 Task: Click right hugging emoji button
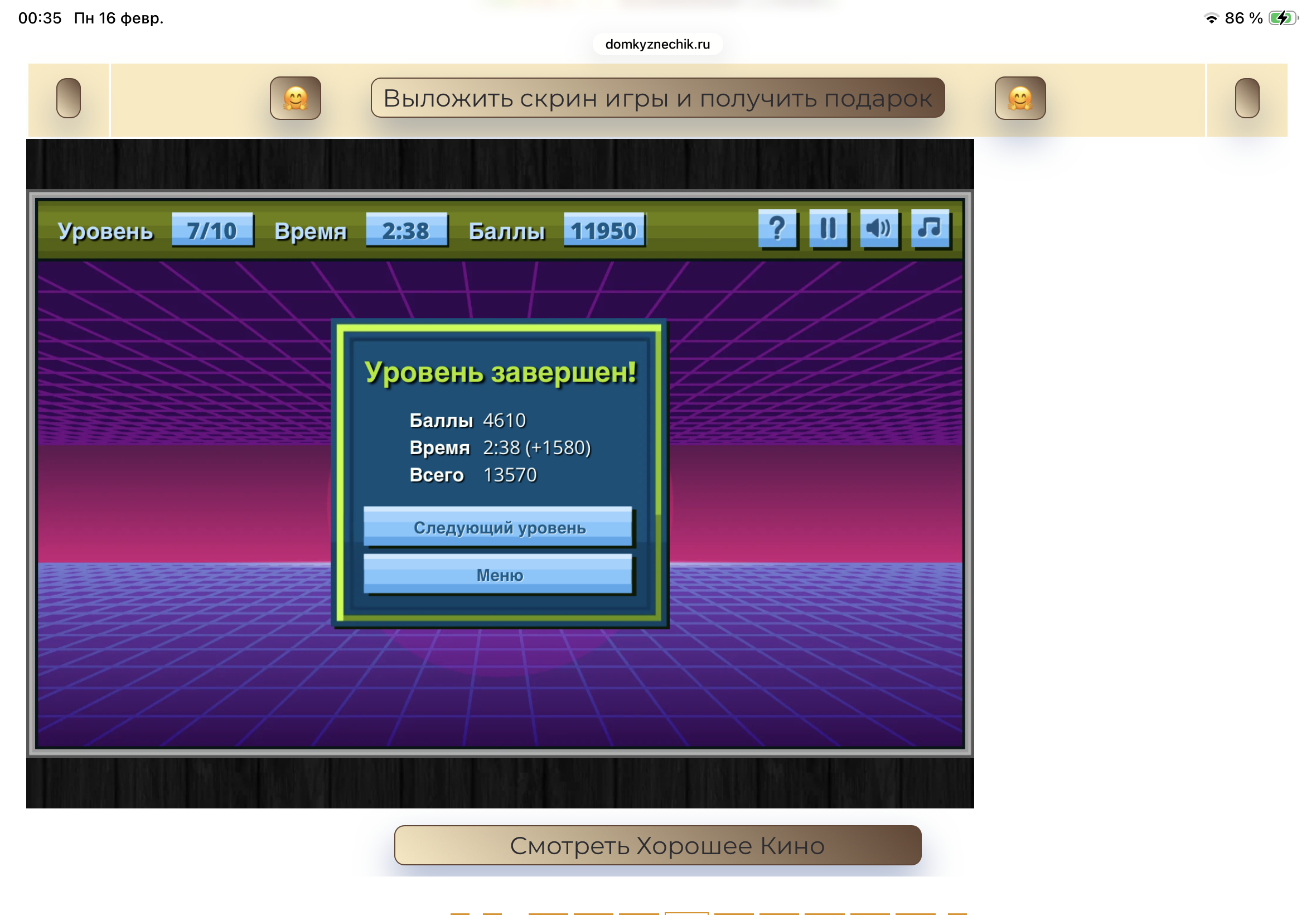click(1020, 98)
